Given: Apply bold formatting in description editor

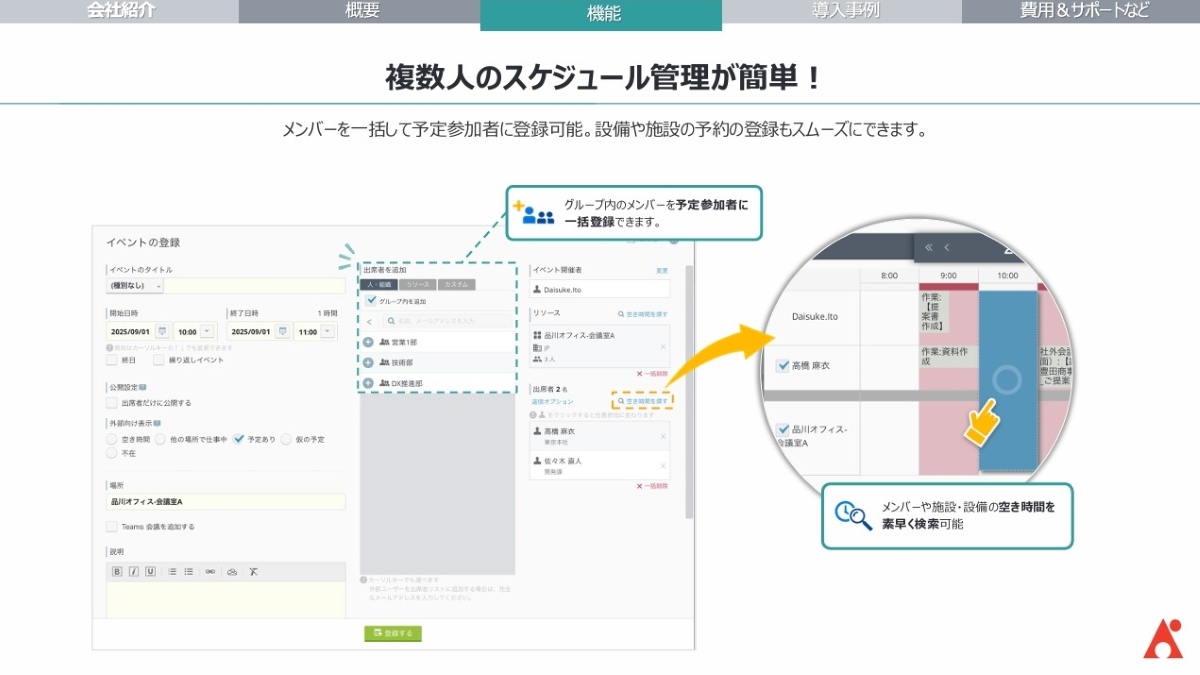Looking at the screenshot, I should [x=118, y=572].
